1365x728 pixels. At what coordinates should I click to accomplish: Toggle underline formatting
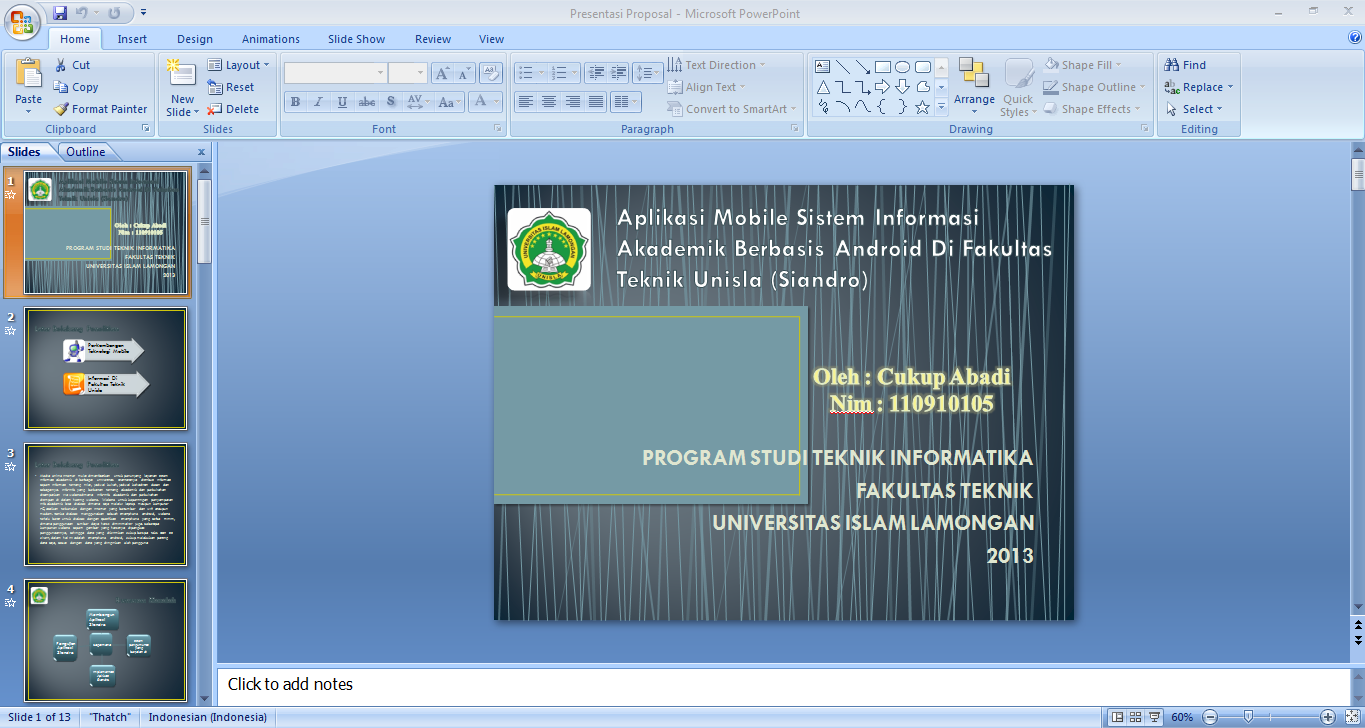tap(342, 102)
